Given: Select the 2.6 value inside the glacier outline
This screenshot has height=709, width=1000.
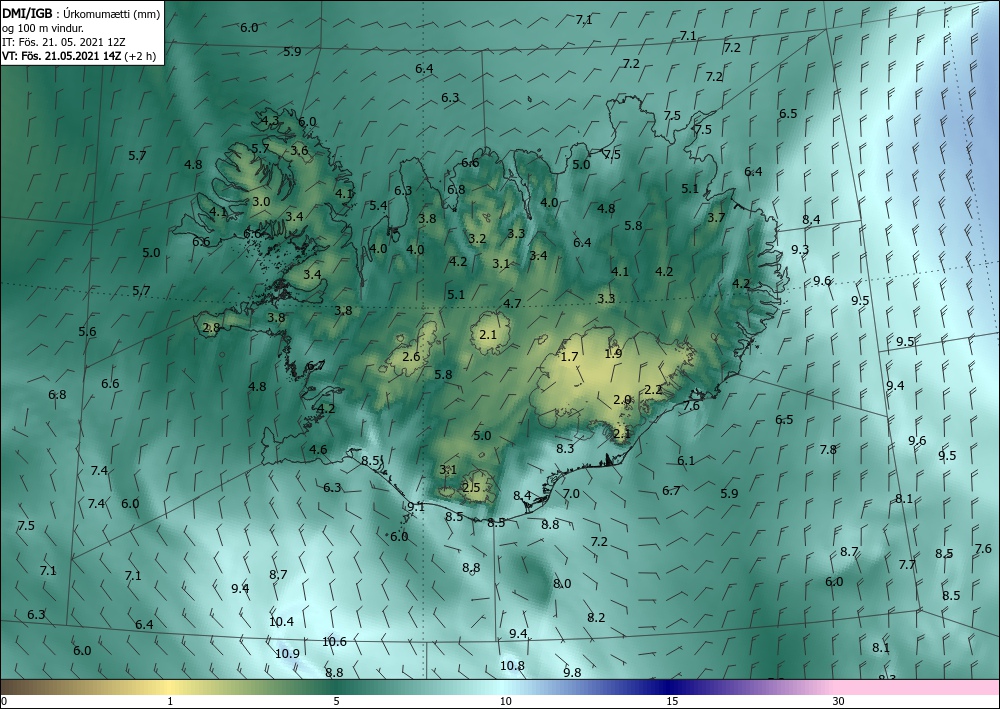Looking at the screenshot, I should pyautogui.click(x=411, y=356).
